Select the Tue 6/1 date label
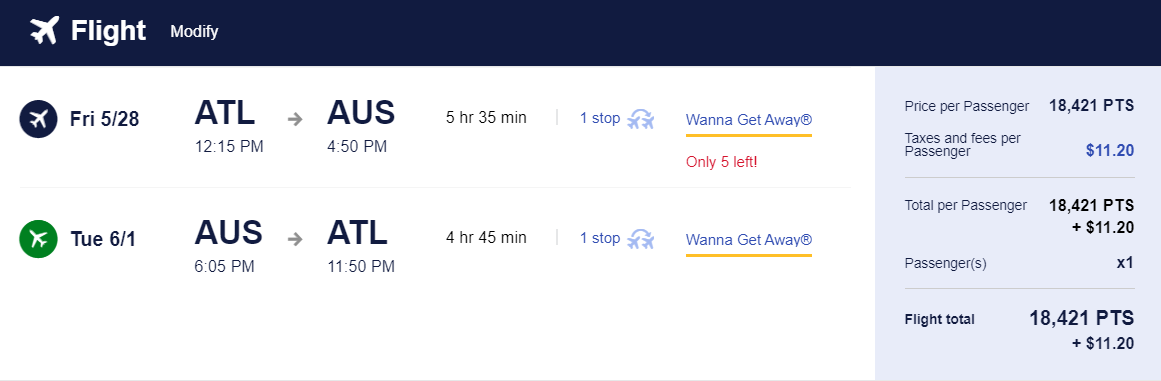The height and width of the screenshot is (381, 1161). (x=104, y=240)
